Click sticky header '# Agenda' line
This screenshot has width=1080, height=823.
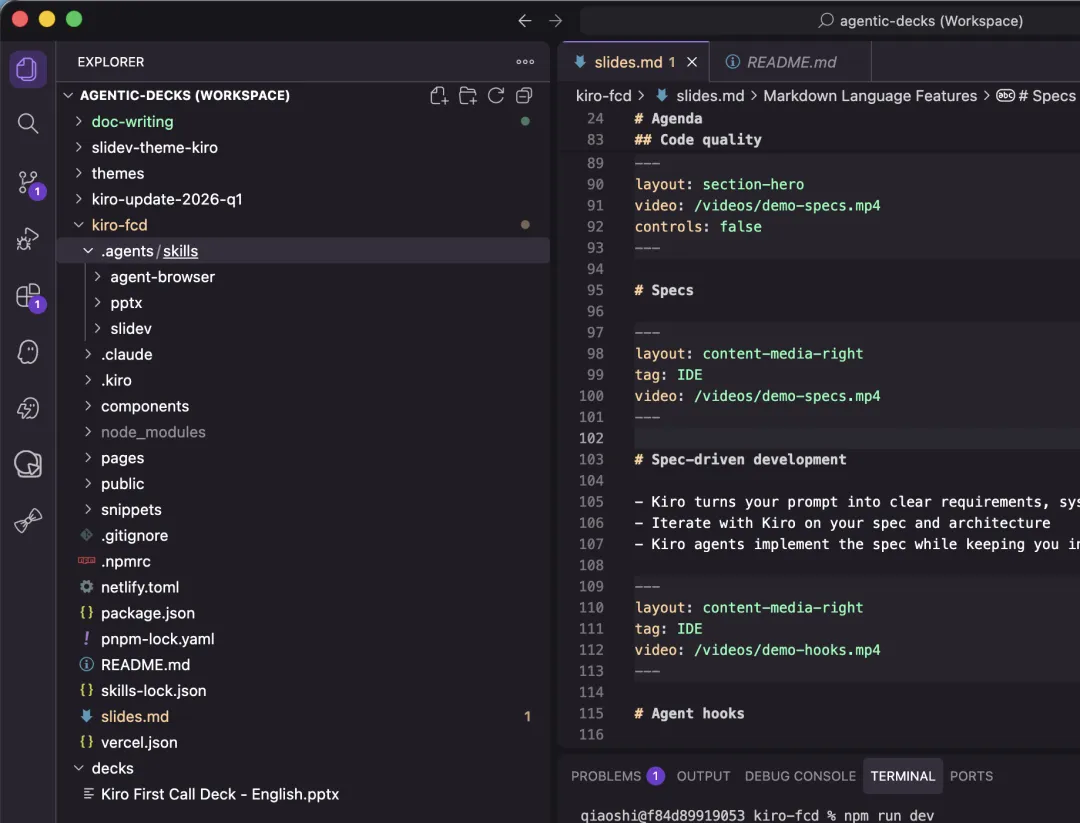(x=668, y=118)
